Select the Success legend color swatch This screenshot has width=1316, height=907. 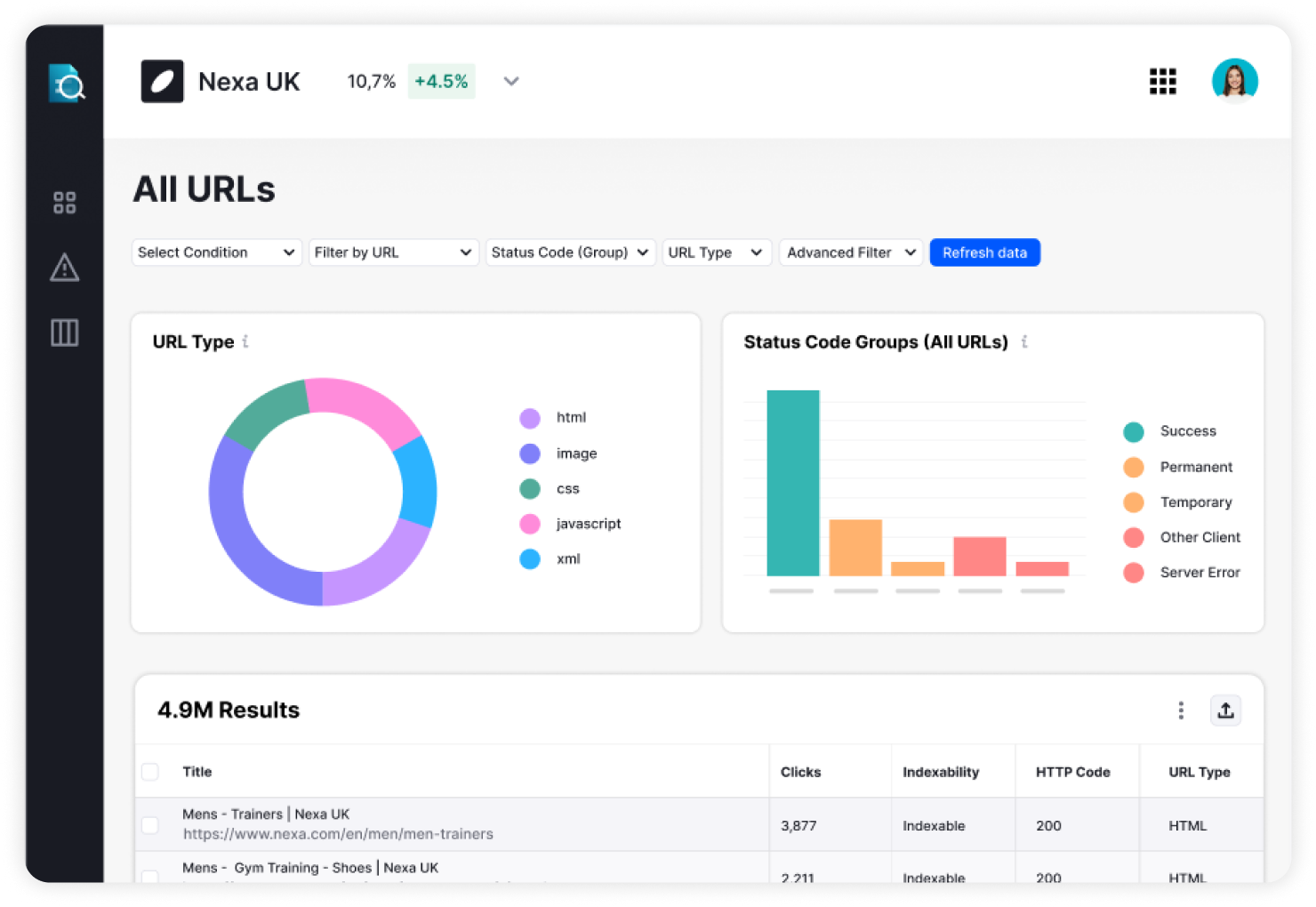(x=1133, y=431)
